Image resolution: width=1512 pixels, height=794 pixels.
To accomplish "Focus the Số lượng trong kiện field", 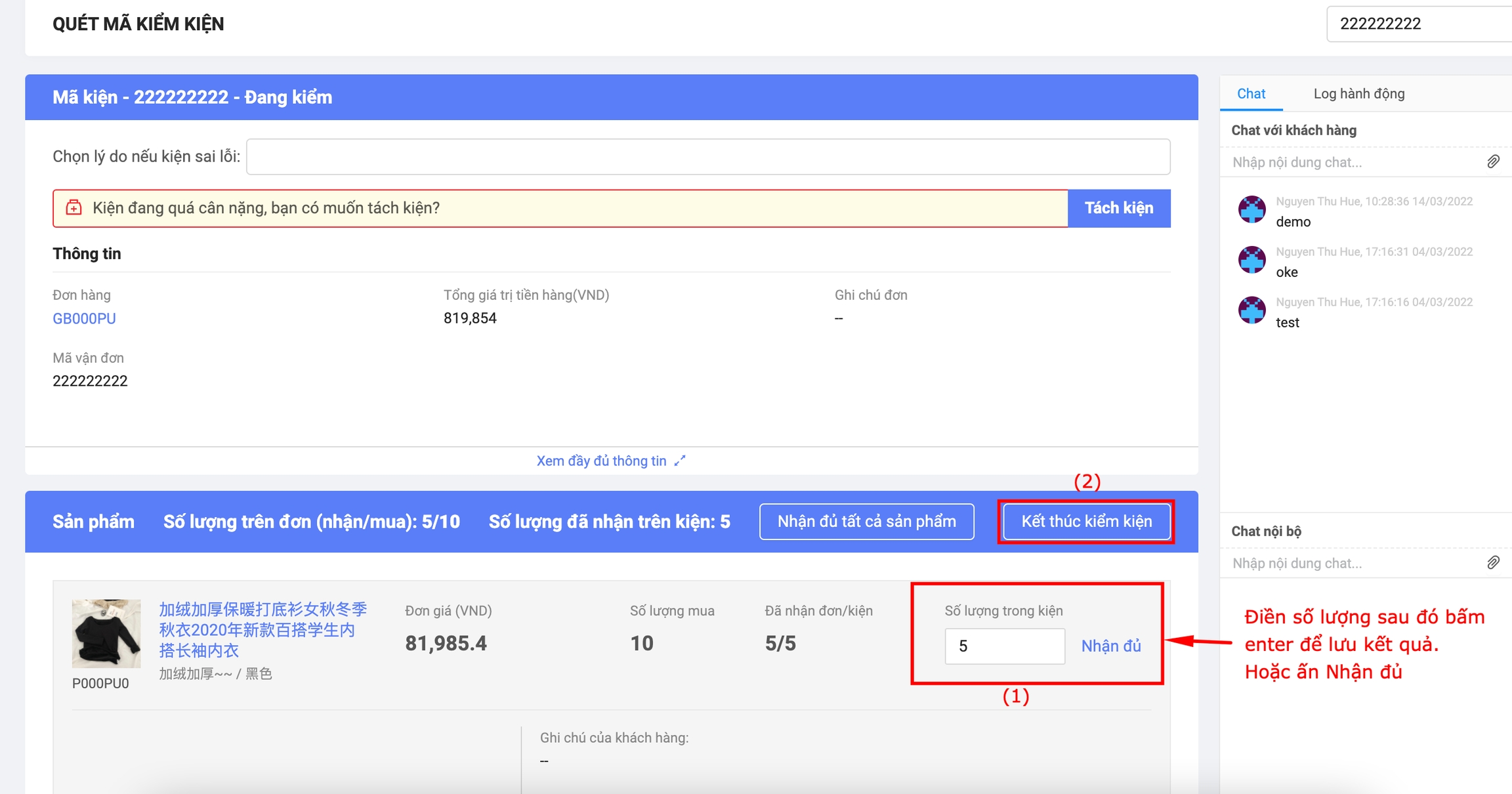I will pyautogui.click(x=1004, y=646).
